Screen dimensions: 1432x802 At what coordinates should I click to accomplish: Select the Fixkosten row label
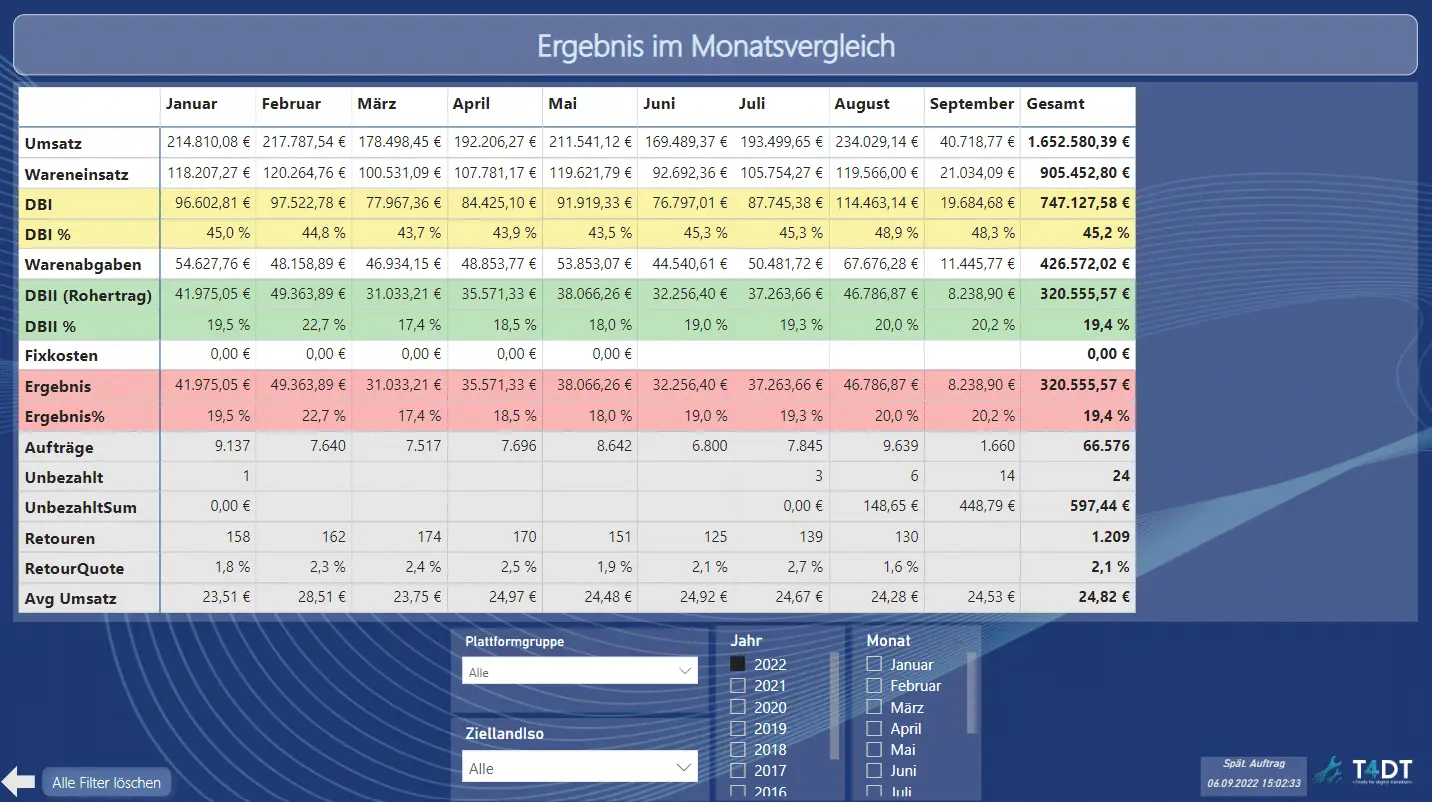tap(61, 356)
